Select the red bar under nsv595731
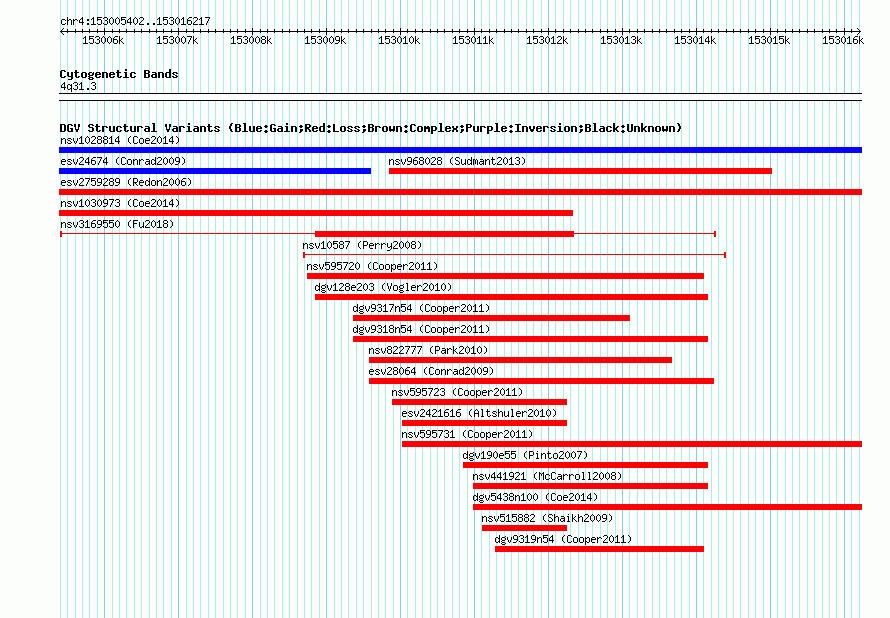The height and width of the screenshot is (618, 890). pyautogui.click(x=632, y=444)
